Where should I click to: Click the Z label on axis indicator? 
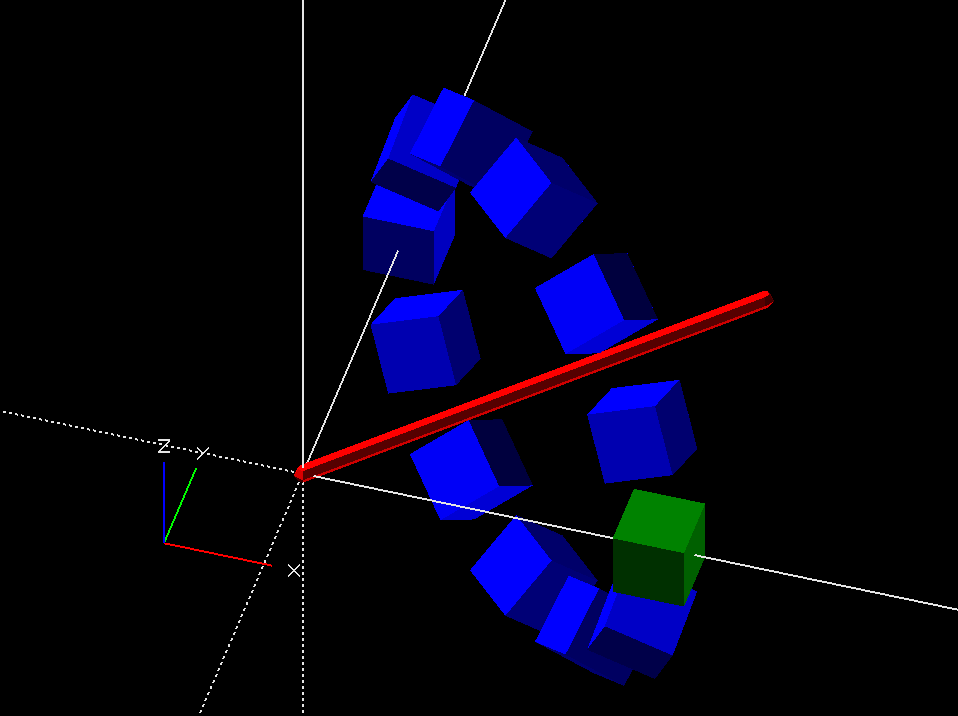click(x=164, y=446)
